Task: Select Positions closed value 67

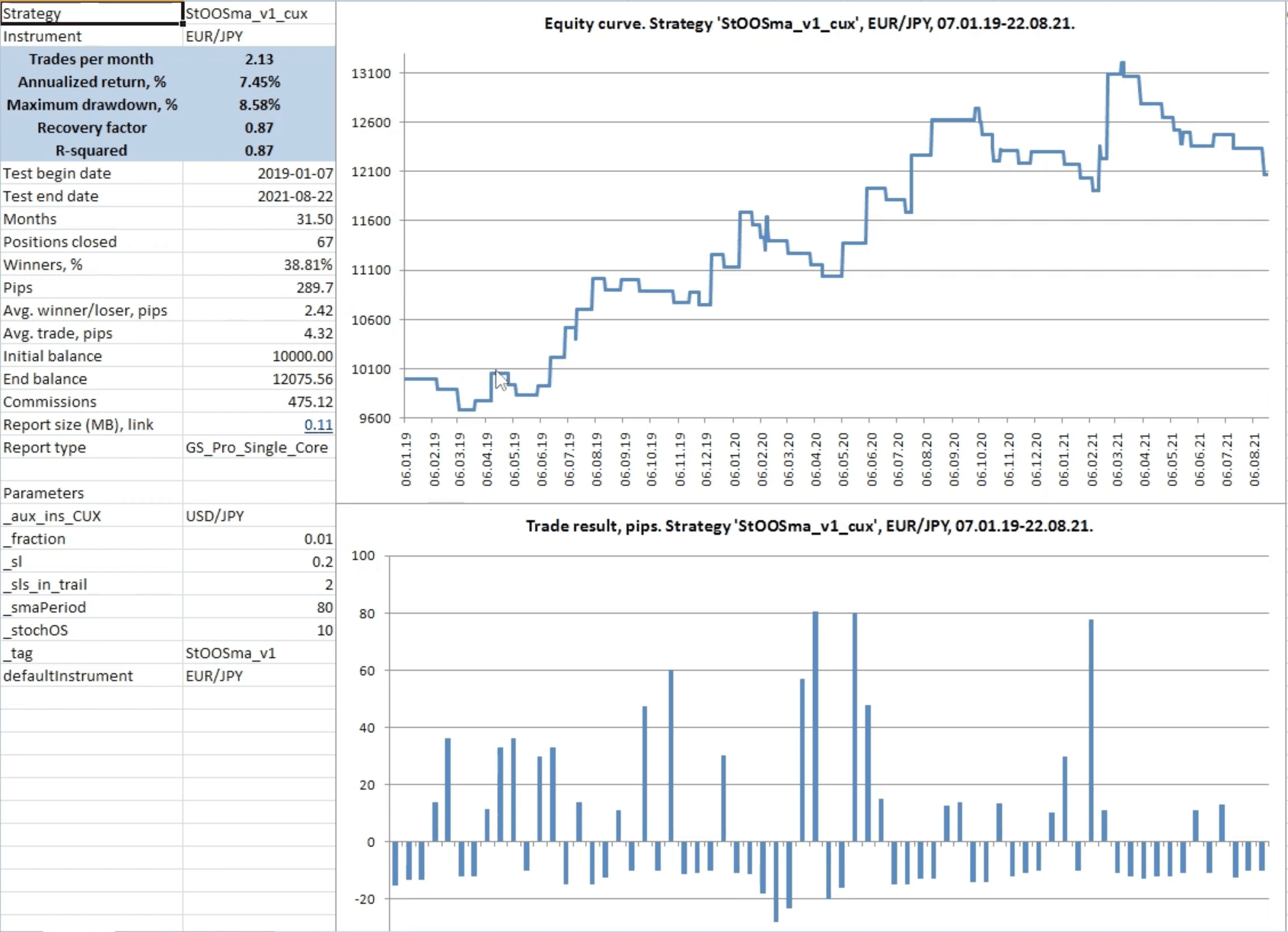Action: click(x=259, y=241)
